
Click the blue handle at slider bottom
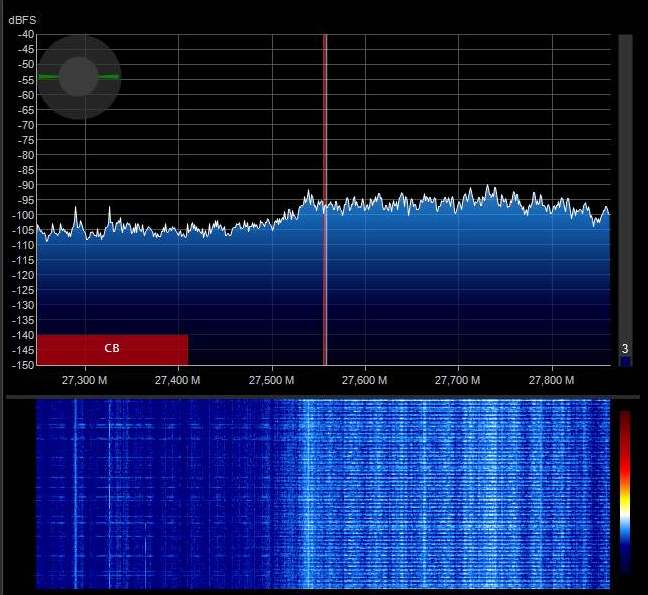click(x=625, y=361)
